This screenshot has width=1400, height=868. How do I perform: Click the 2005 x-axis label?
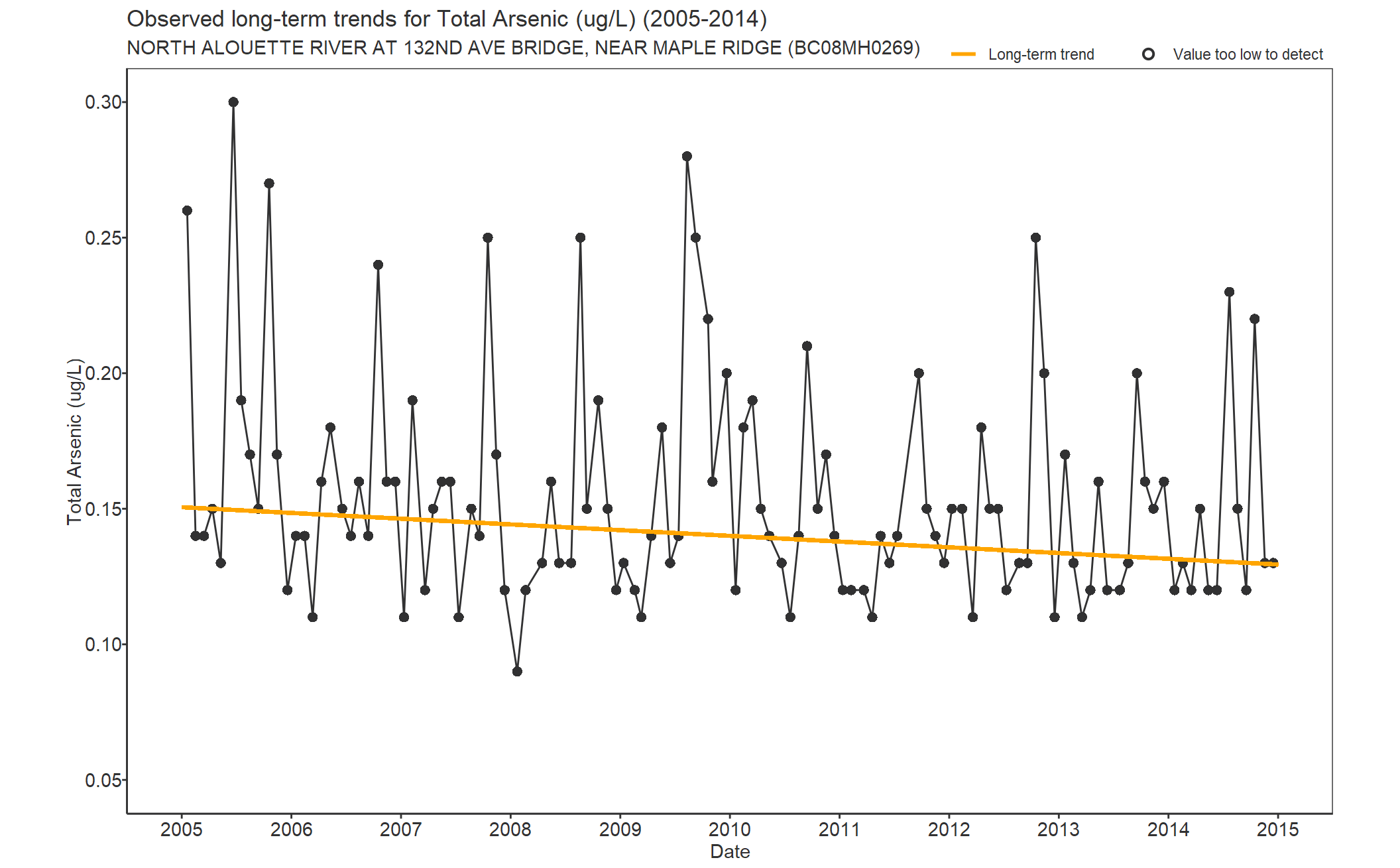tap(182, 830)
